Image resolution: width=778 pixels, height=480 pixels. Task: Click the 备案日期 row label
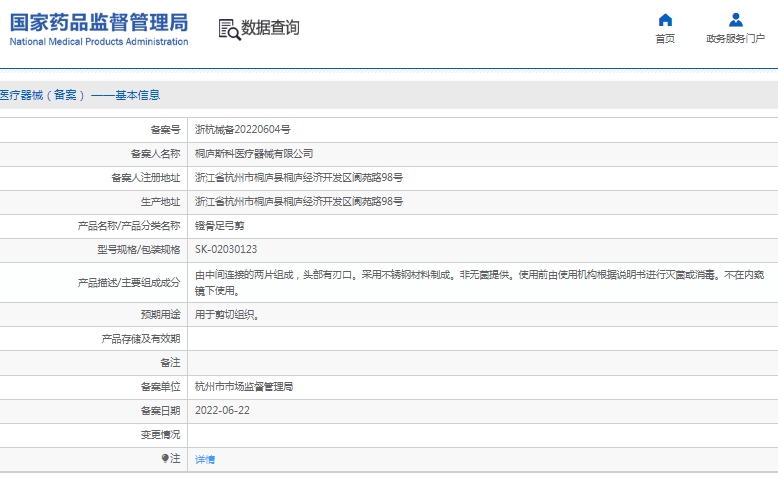click(160, 411)
